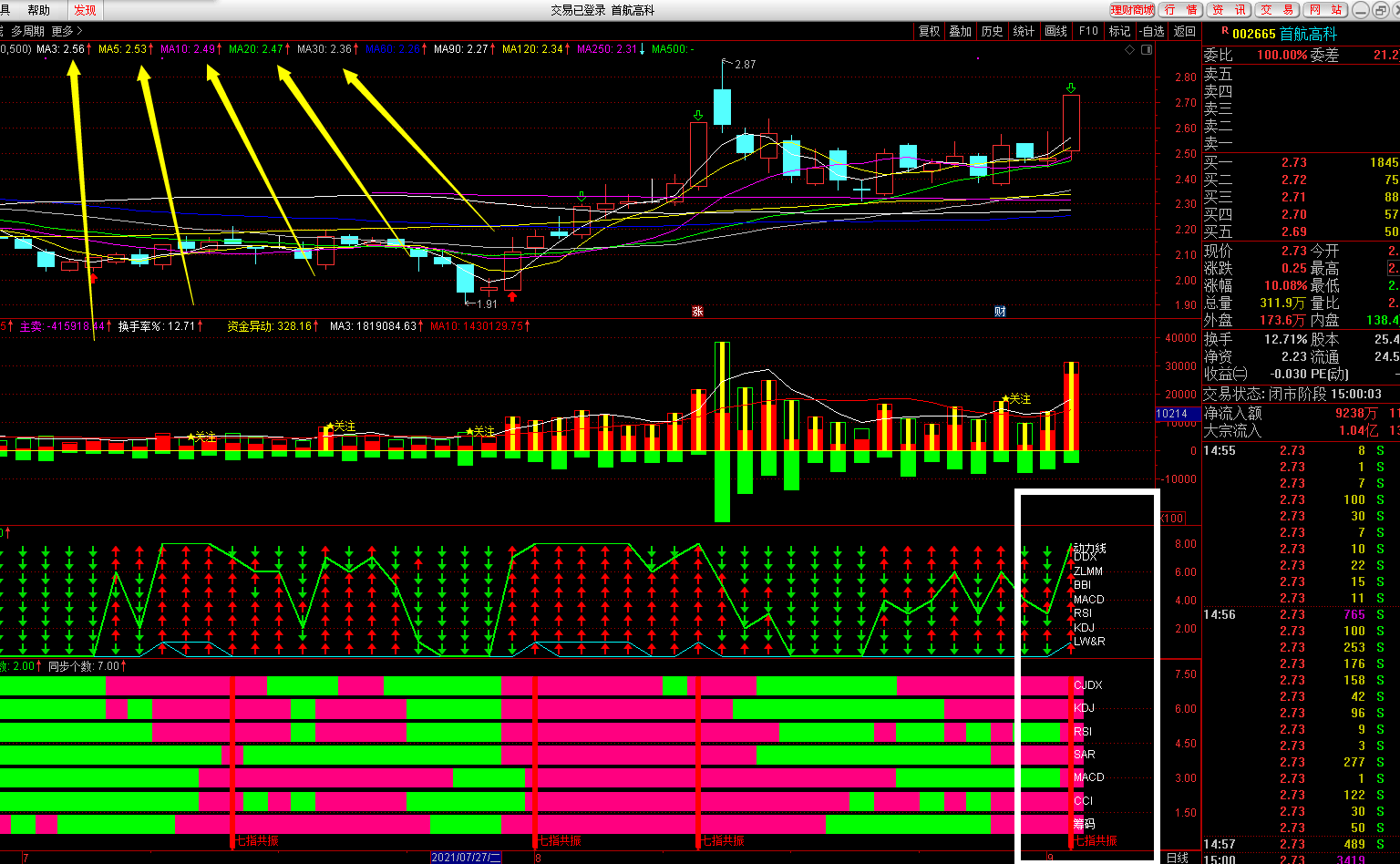Activate the 画线 drawing tool

point(1056,31)
